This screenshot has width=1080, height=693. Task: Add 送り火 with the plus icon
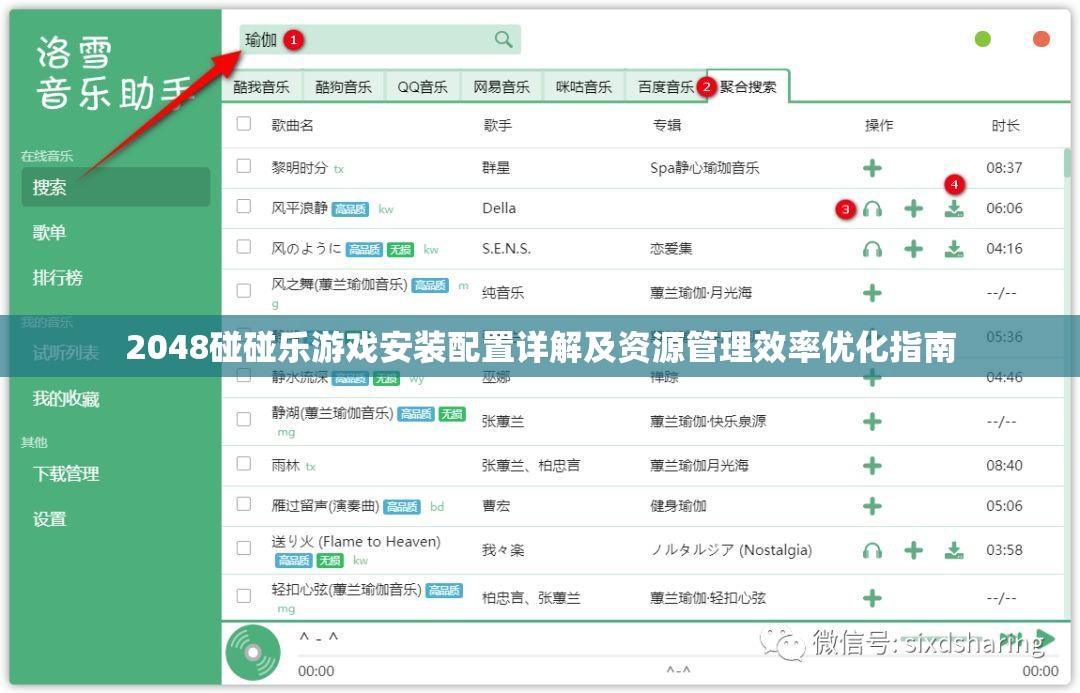[x=913, y=550]
